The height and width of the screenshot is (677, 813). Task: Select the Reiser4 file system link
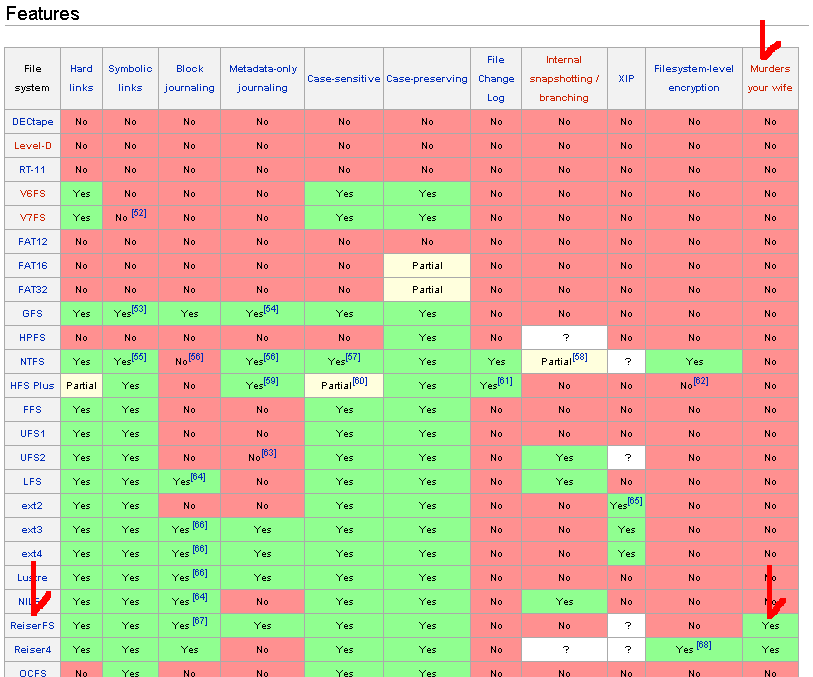tap(32, 649)
